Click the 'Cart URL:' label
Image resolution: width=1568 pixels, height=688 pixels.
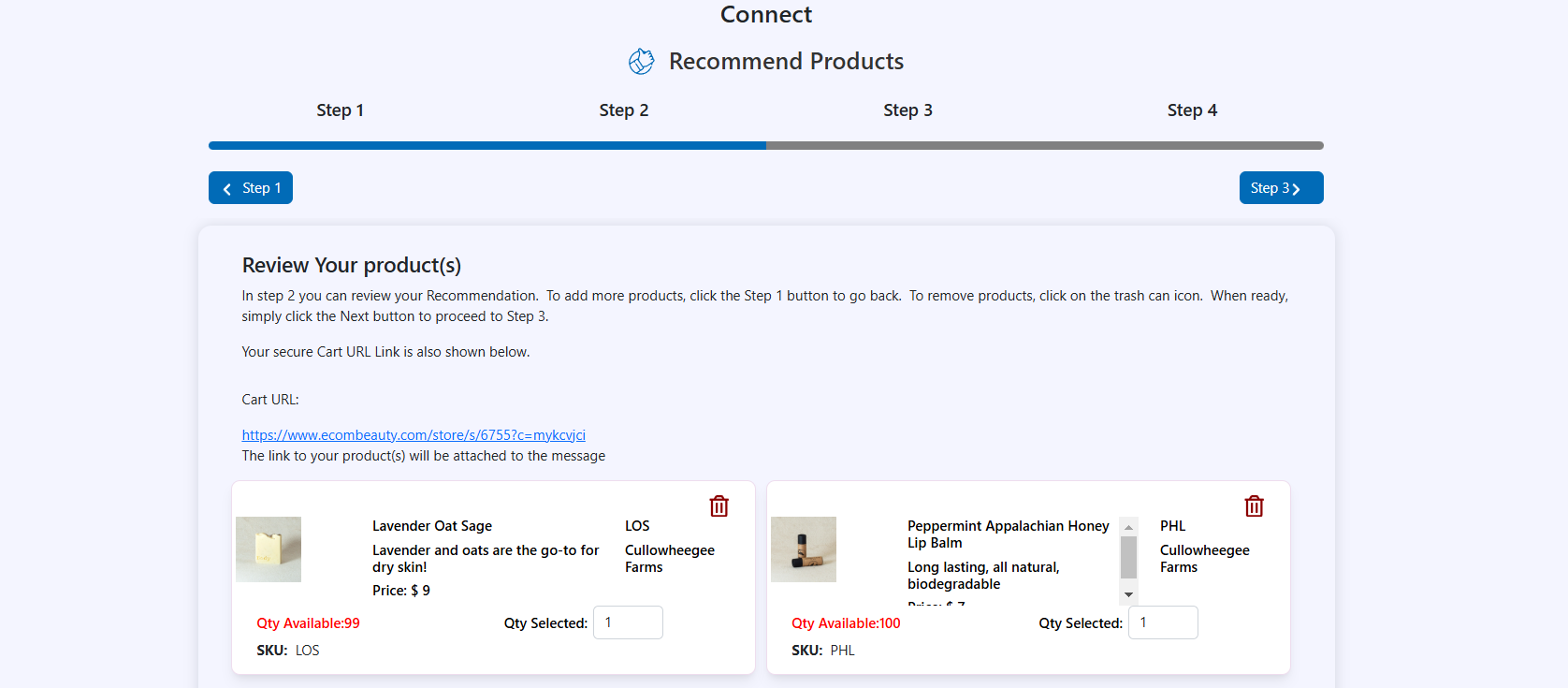[270, 400]
